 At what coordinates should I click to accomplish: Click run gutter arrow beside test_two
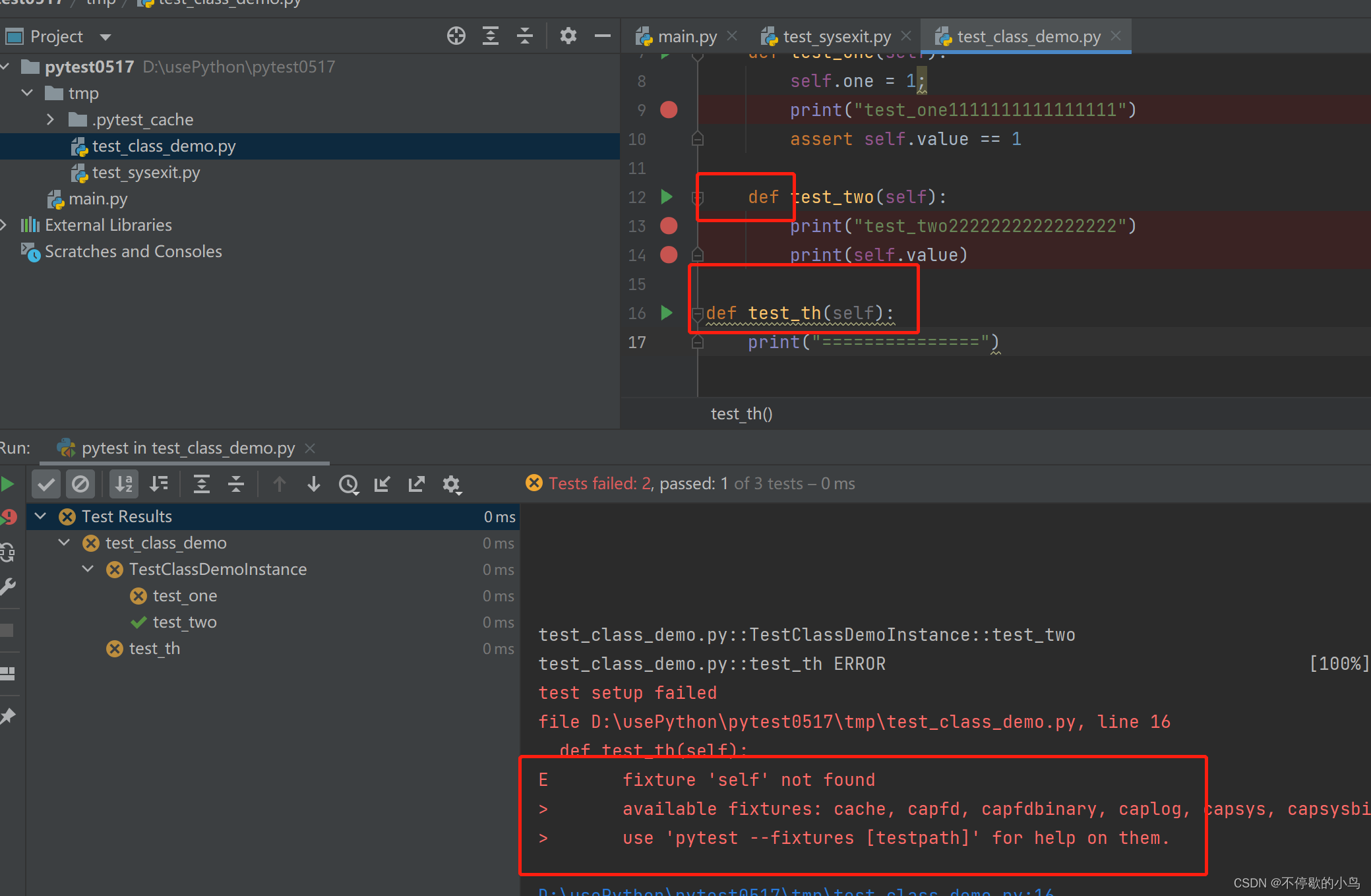tap(667, 196)
